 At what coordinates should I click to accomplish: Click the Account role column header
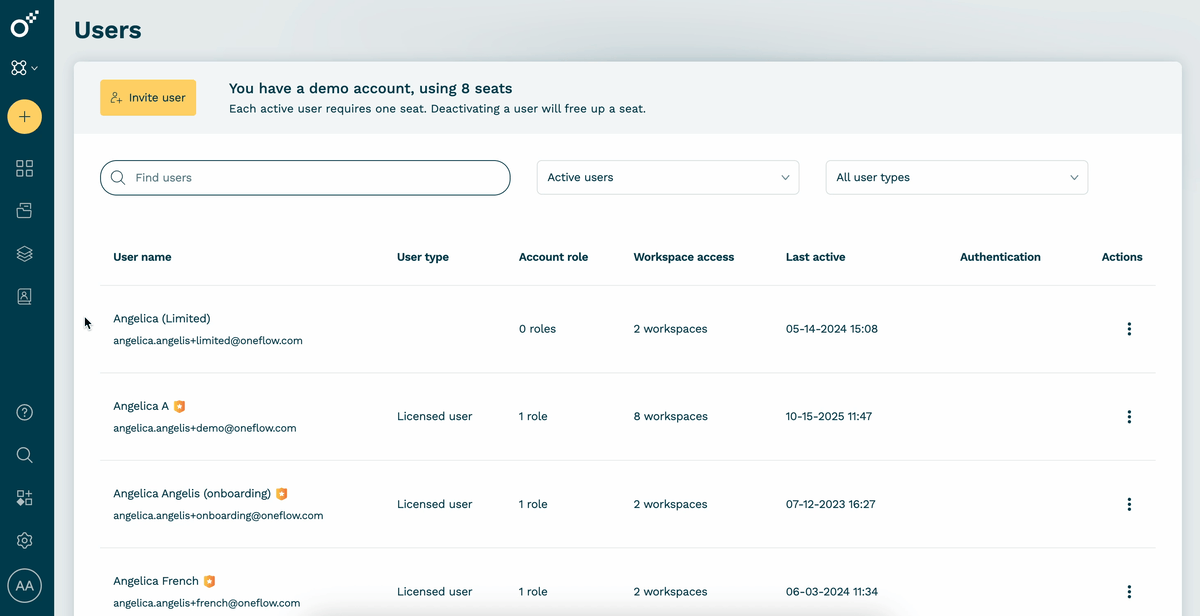click(553, 257)
